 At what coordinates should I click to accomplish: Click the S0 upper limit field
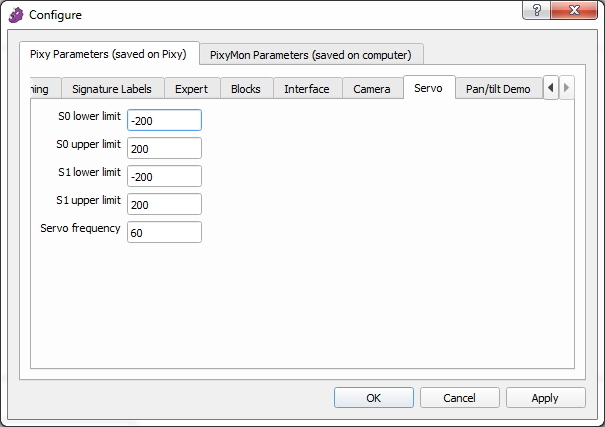point(164,148)
